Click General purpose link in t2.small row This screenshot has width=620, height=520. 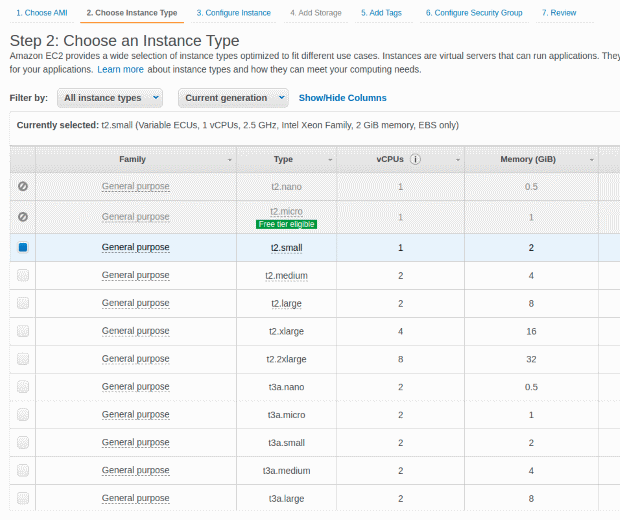[x=136, y=247]
